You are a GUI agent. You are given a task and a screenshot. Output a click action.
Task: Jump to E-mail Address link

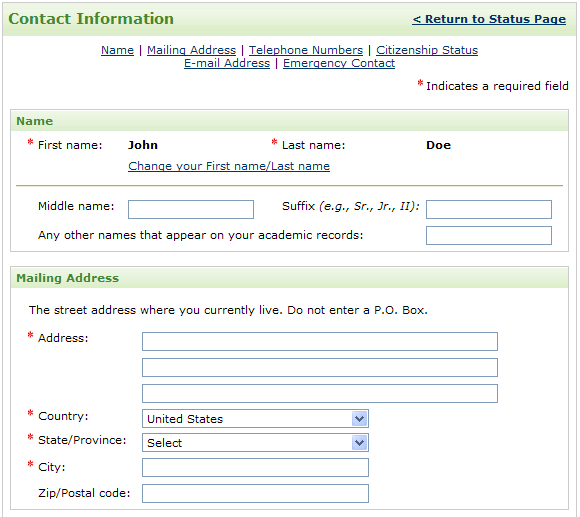coord(227,63)
